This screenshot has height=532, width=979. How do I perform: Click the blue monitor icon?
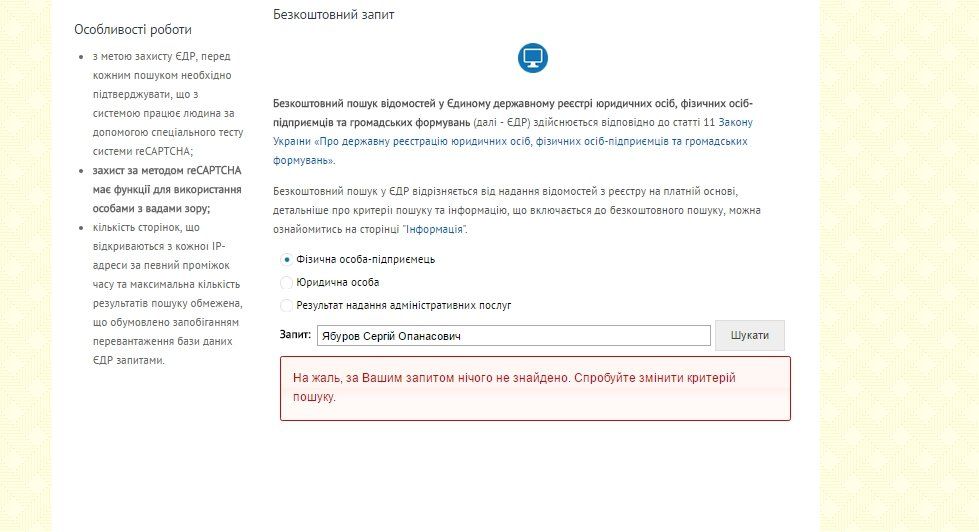click(x=532, y=57)
